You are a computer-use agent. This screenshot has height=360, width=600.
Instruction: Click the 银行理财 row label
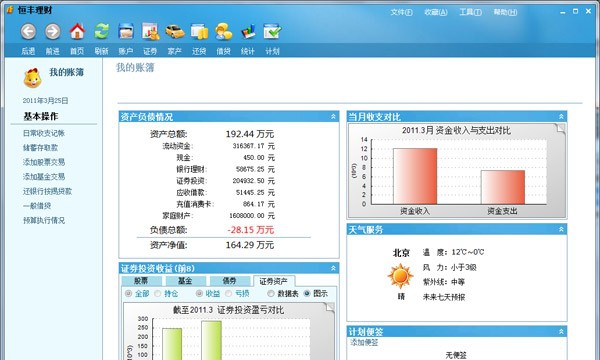click(x=192, y=169)
